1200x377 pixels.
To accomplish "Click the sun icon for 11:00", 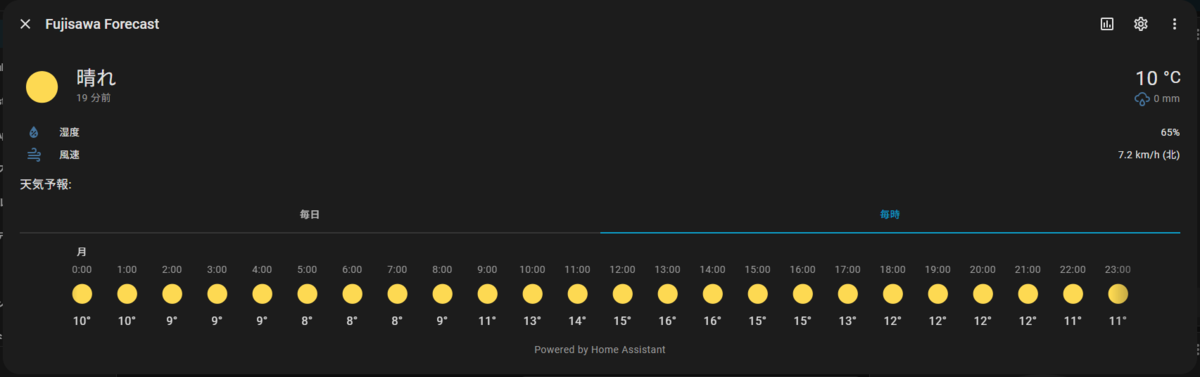I will [x=577, y=294].
